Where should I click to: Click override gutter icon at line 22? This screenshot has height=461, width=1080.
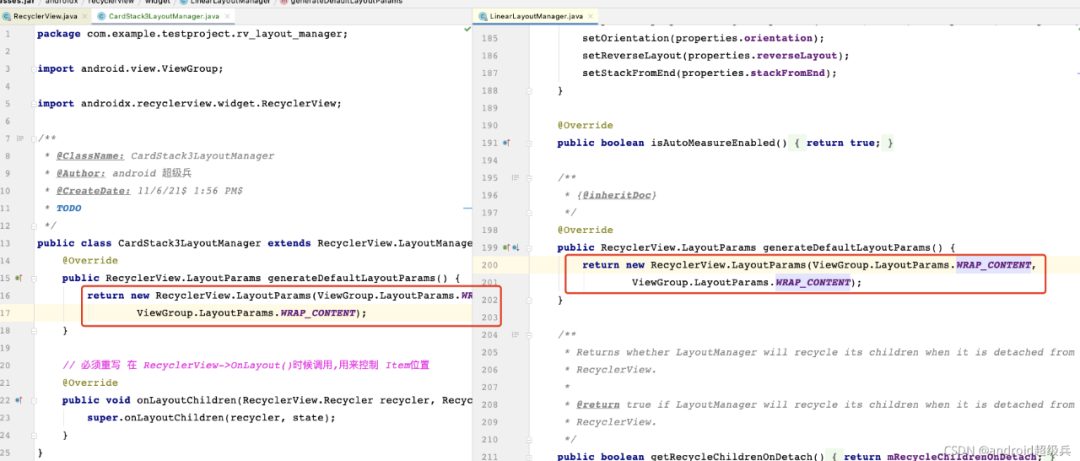coord(19,400)
